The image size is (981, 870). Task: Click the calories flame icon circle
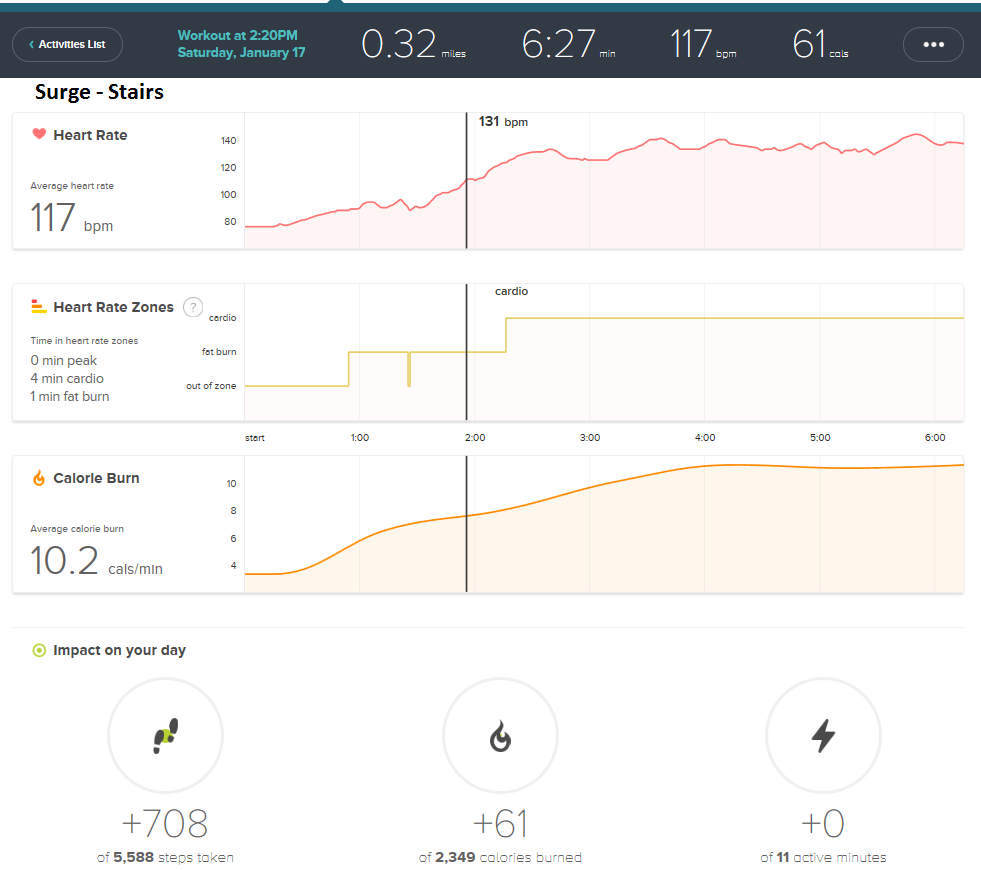coord(500,736)
